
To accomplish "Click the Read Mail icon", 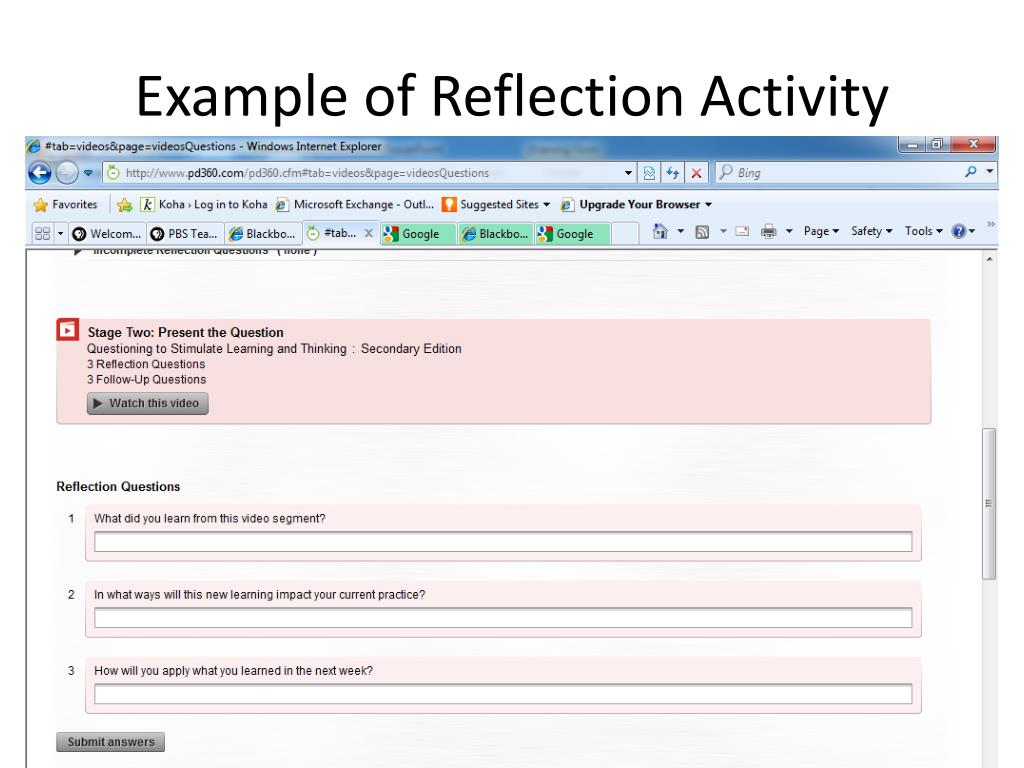I will (742, 231).
